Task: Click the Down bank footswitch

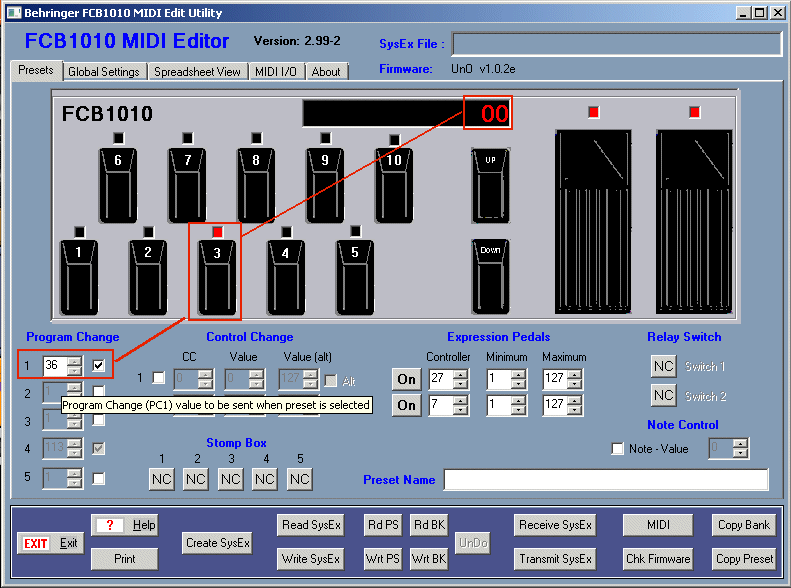Action: 490,276
